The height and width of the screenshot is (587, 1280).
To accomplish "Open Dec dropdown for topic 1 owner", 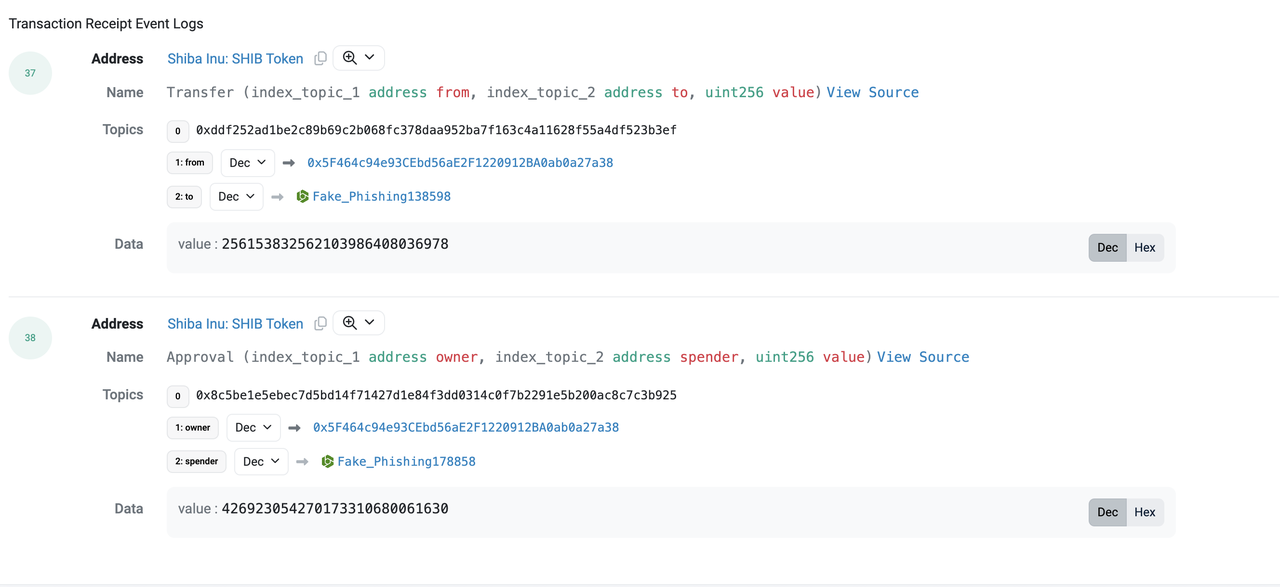I will (254, 428).
